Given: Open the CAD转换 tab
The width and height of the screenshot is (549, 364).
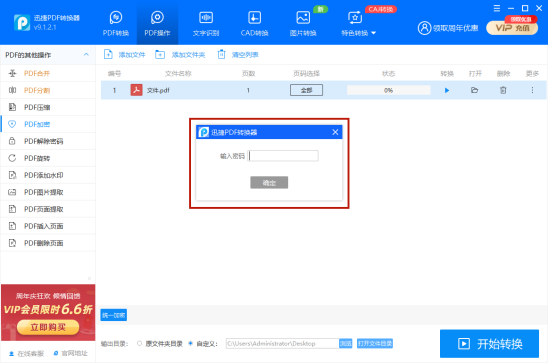Looking at the screenshot, I should (x=255, y=24).
